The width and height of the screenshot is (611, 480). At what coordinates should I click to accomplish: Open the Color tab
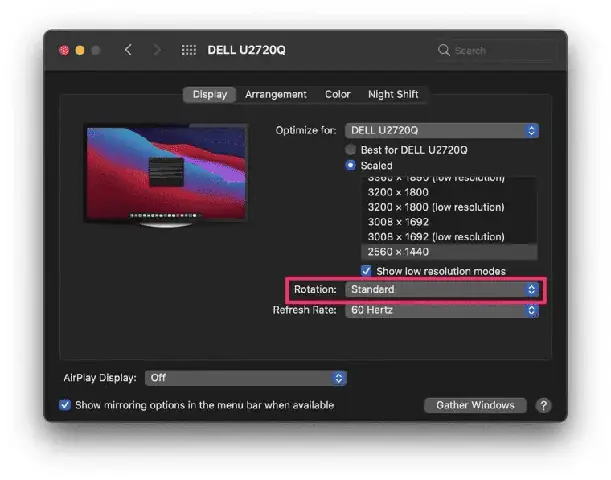(337, 94)
